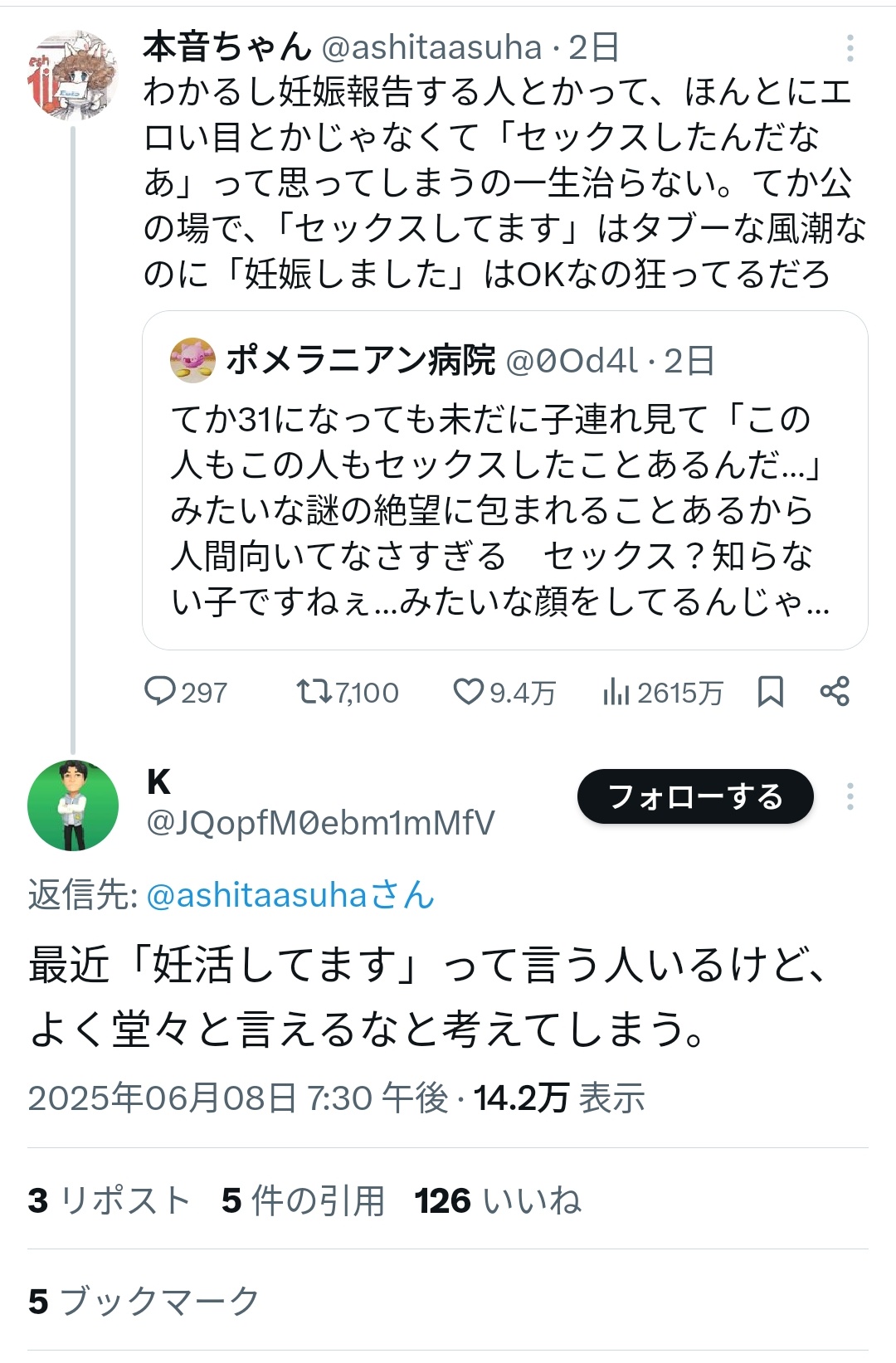Like the post with 9.4万 likes
896x1363 pixels.
coord(468,691)
